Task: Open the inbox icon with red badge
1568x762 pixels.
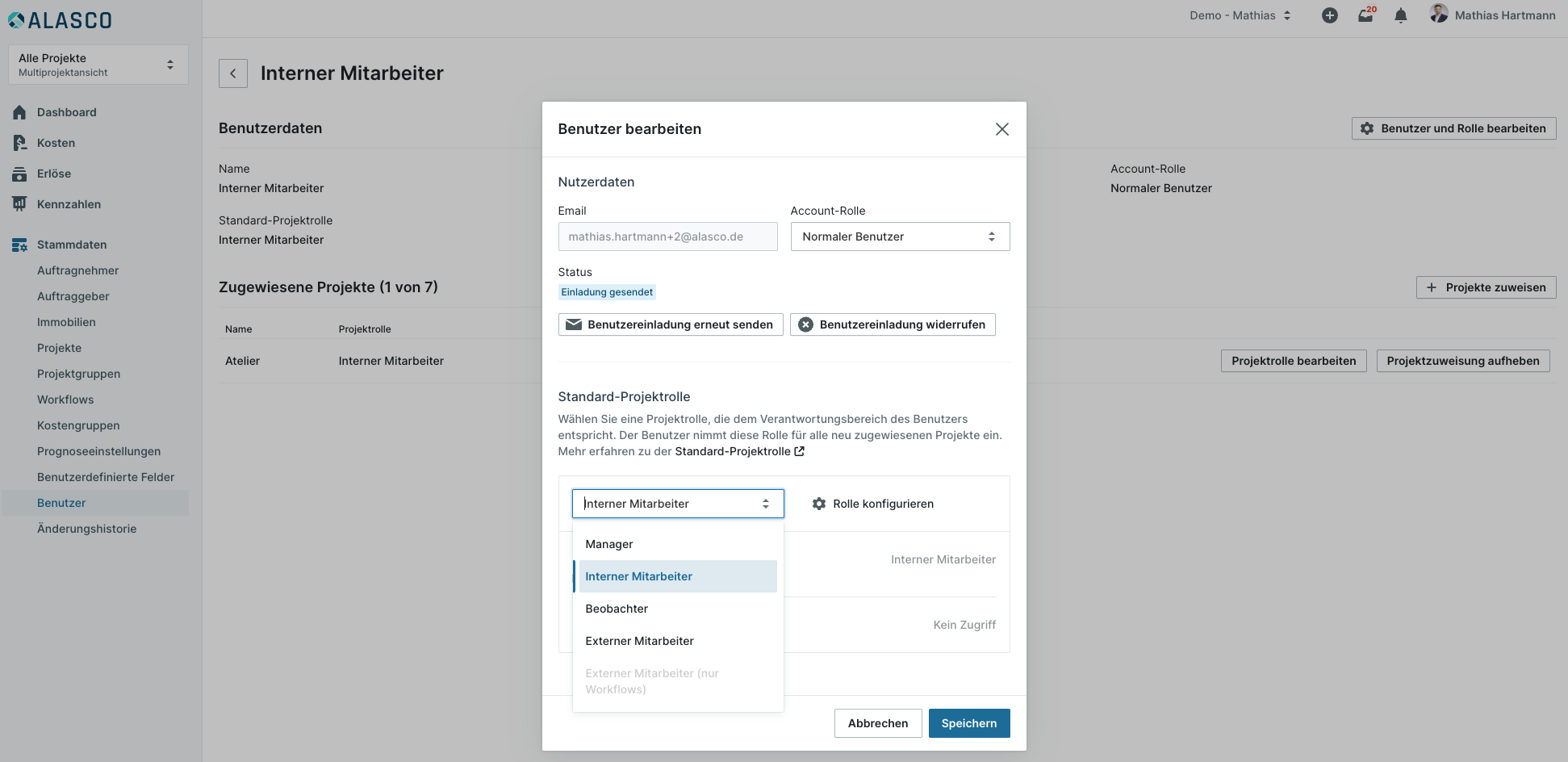Action: click(x=1365, y=15)
